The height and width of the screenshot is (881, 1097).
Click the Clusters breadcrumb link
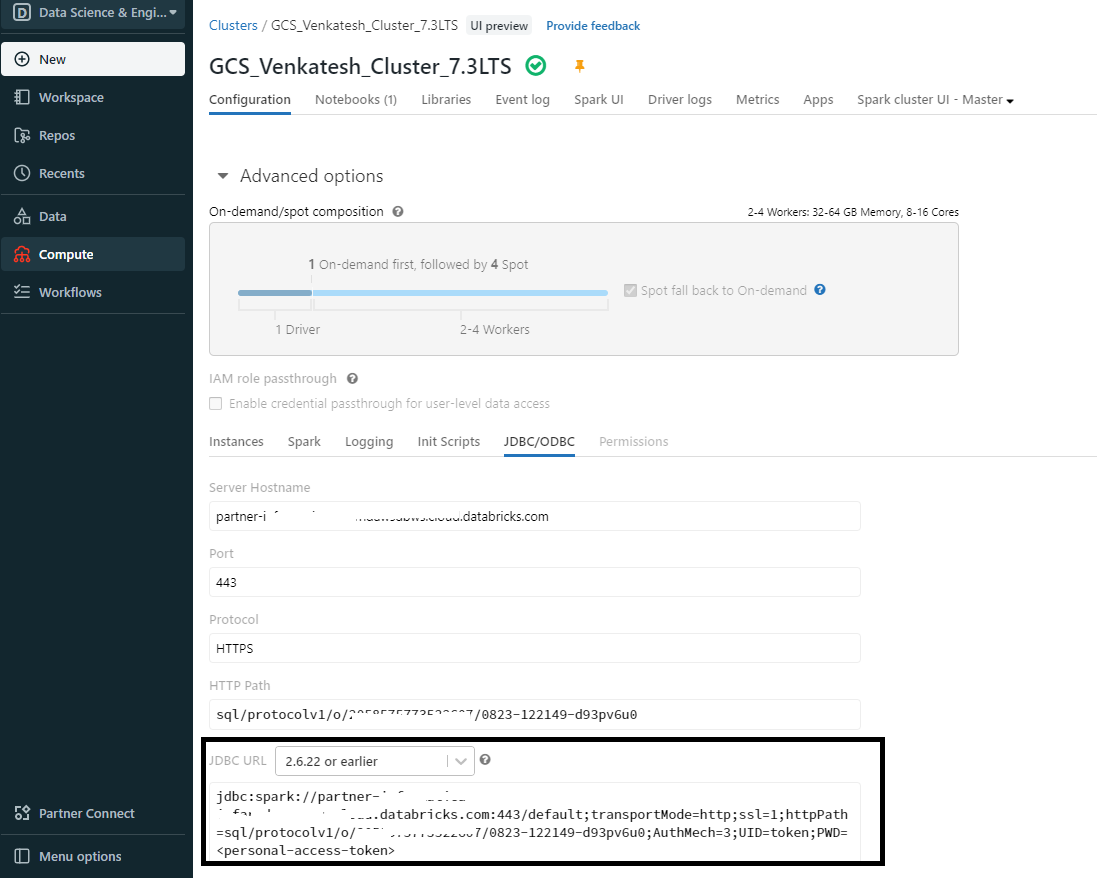click(233, 25)
